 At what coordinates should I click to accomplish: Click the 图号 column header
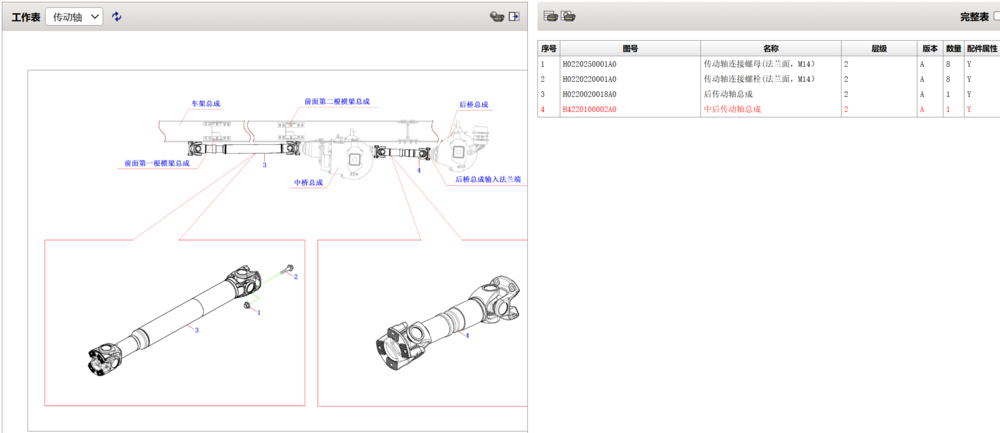(x=630, y=48)
